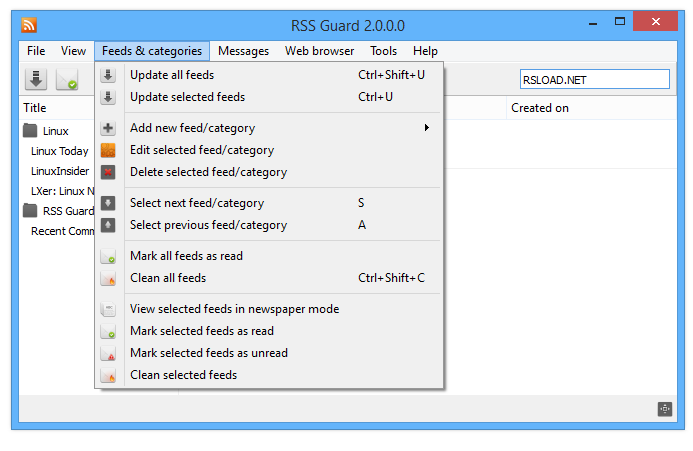Click the newspaper mode icon in menu

(108, 309)
